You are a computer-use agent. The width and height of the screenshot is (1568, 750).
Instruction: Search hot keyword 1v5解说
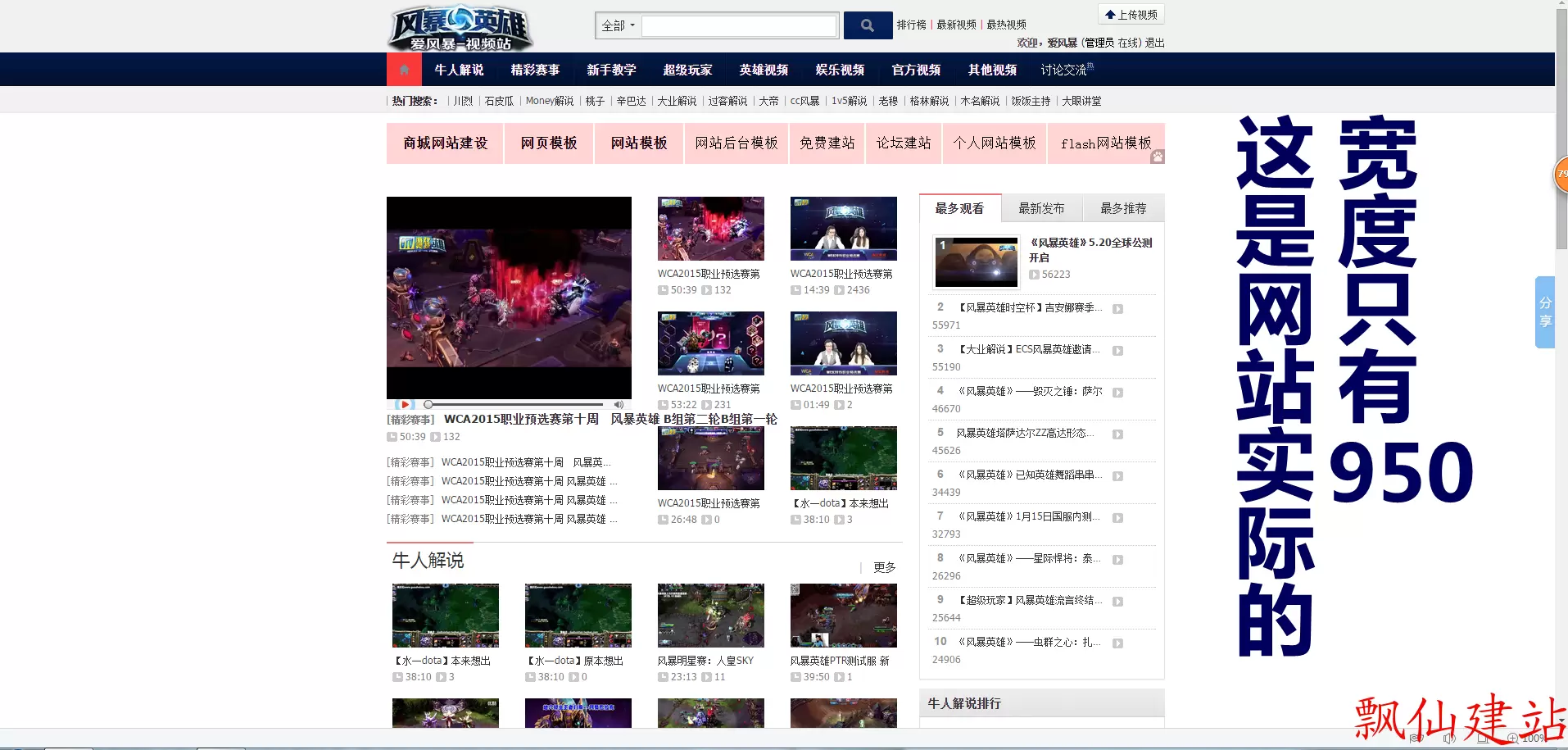click(849, 101)
